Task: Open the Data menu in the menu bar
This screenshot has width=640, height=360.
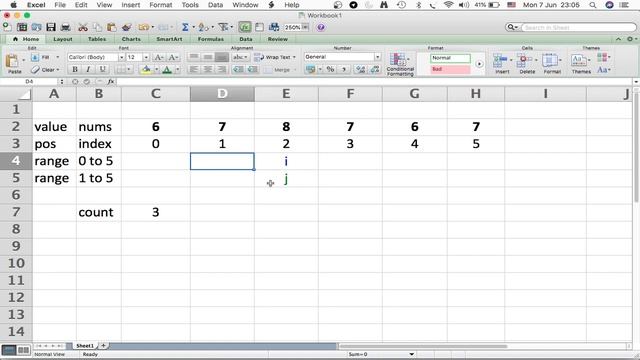Action: pos(215,5)
